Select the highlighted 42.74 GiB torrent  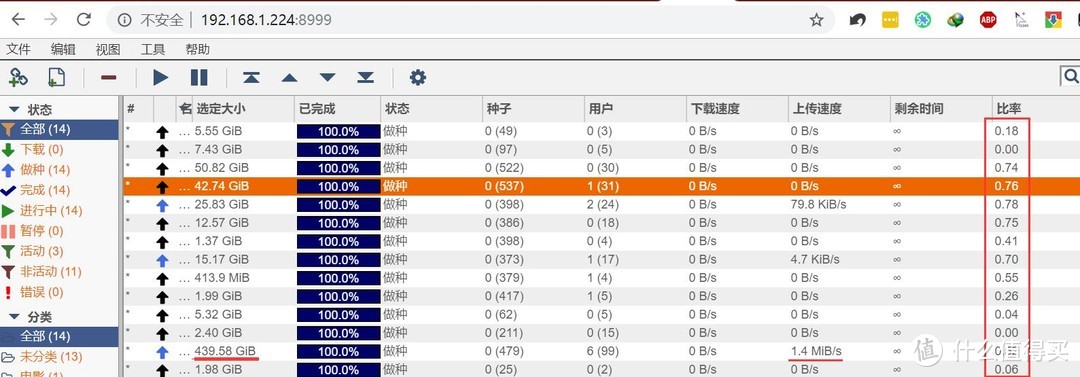[x=601, y=186]
